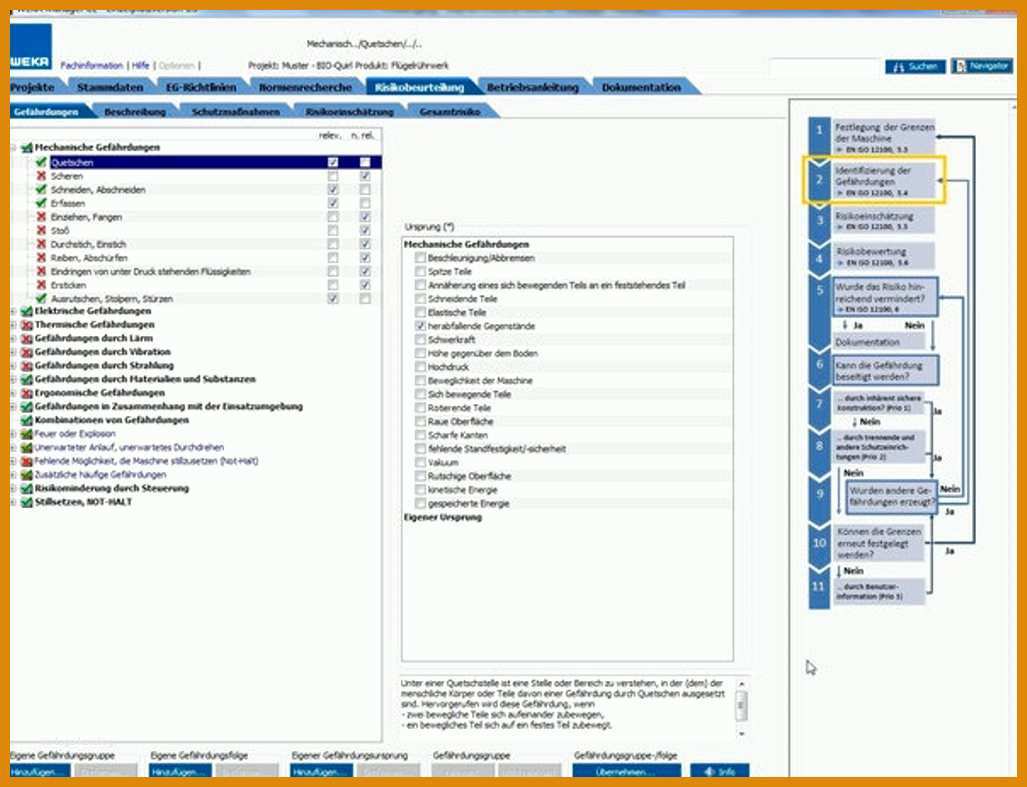Click red X icon beside Scheren
Screen dimensions: 1027x787
pos(41,175)
